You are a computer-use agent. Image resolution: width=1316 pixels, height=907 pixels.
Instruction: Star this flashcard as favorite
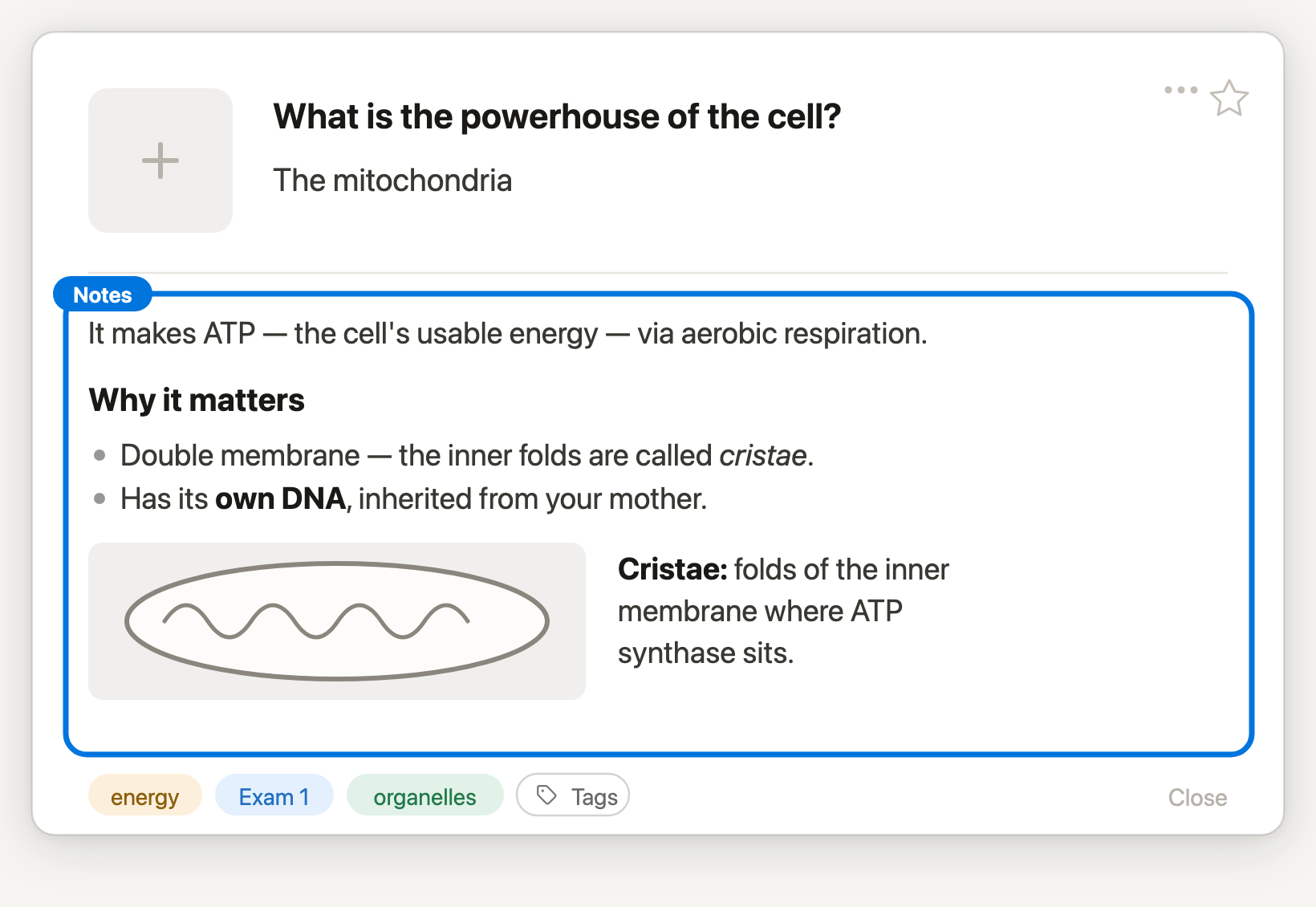(1229, 99)
